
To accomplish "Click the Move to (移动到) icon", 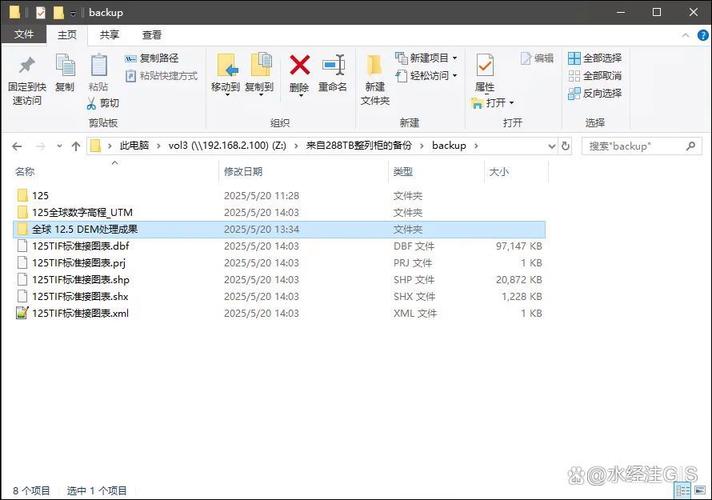I will click(226, 65).
